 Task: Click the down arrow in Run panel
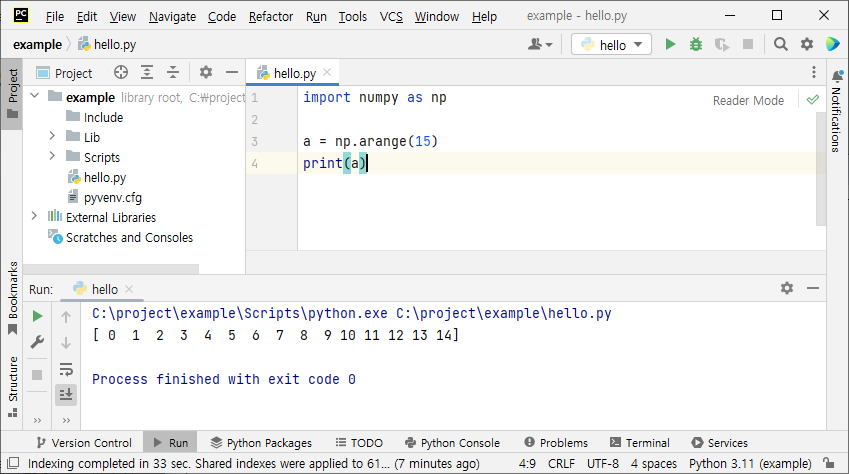pyautogui.click(x=66, y=343)
